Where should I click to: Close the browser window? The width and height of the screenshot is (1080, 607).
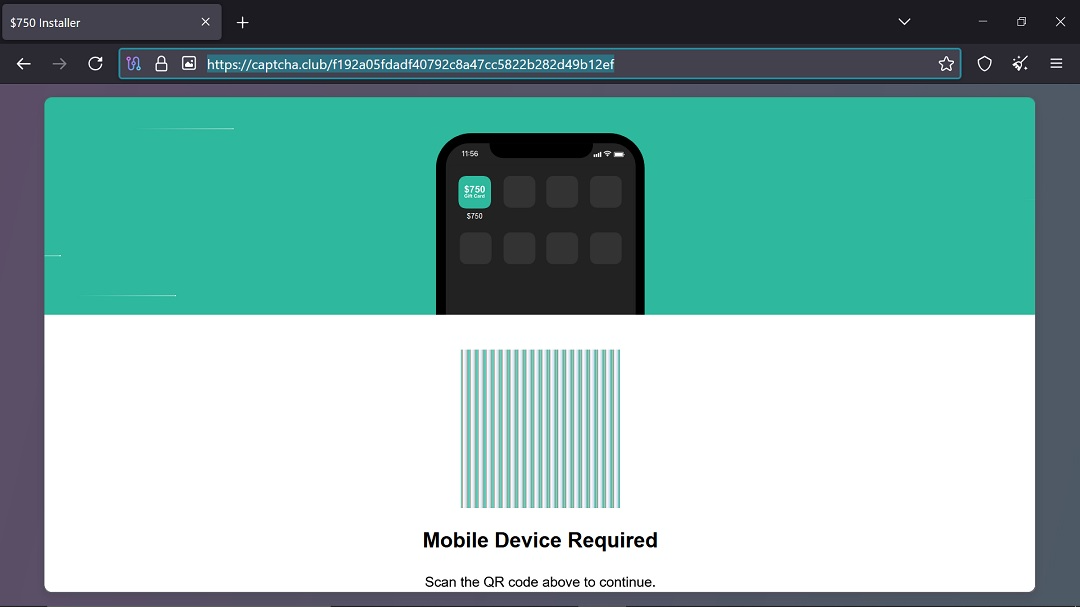point(1060,22)
